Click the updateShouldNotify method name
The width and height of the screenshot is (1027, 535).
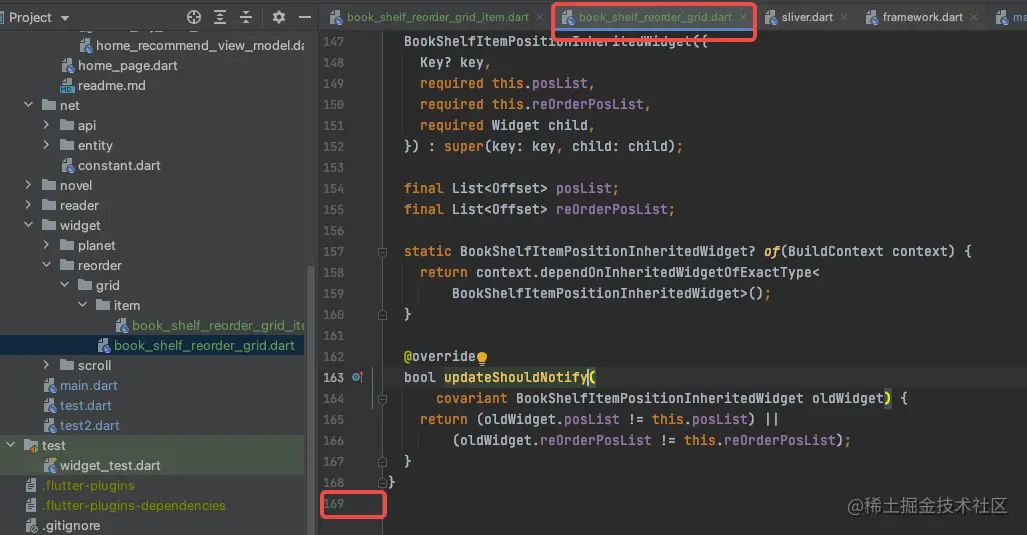(x=515, y=377)
